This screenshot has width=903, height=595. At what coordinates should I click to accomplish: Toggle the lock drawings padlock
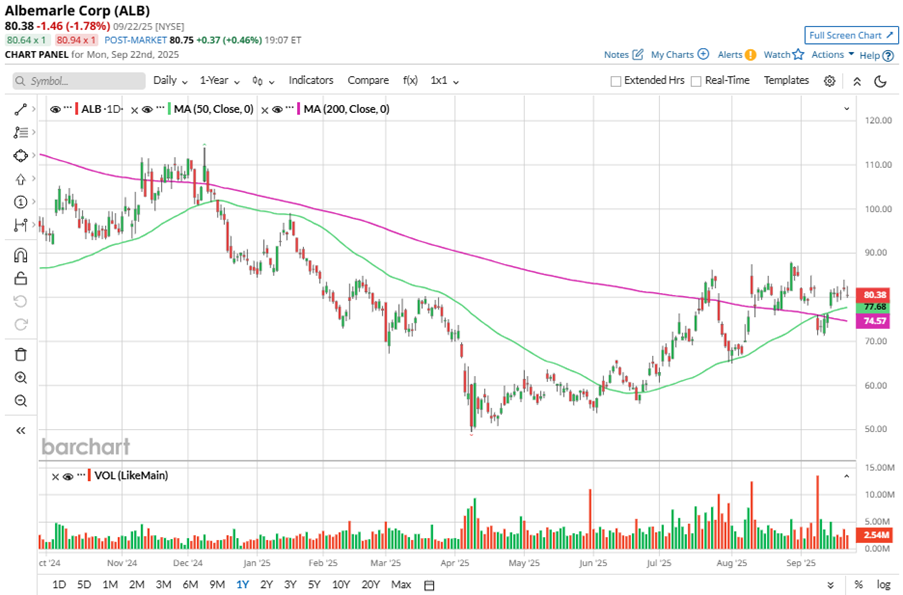pyautogui.click(x=21, y=278)
